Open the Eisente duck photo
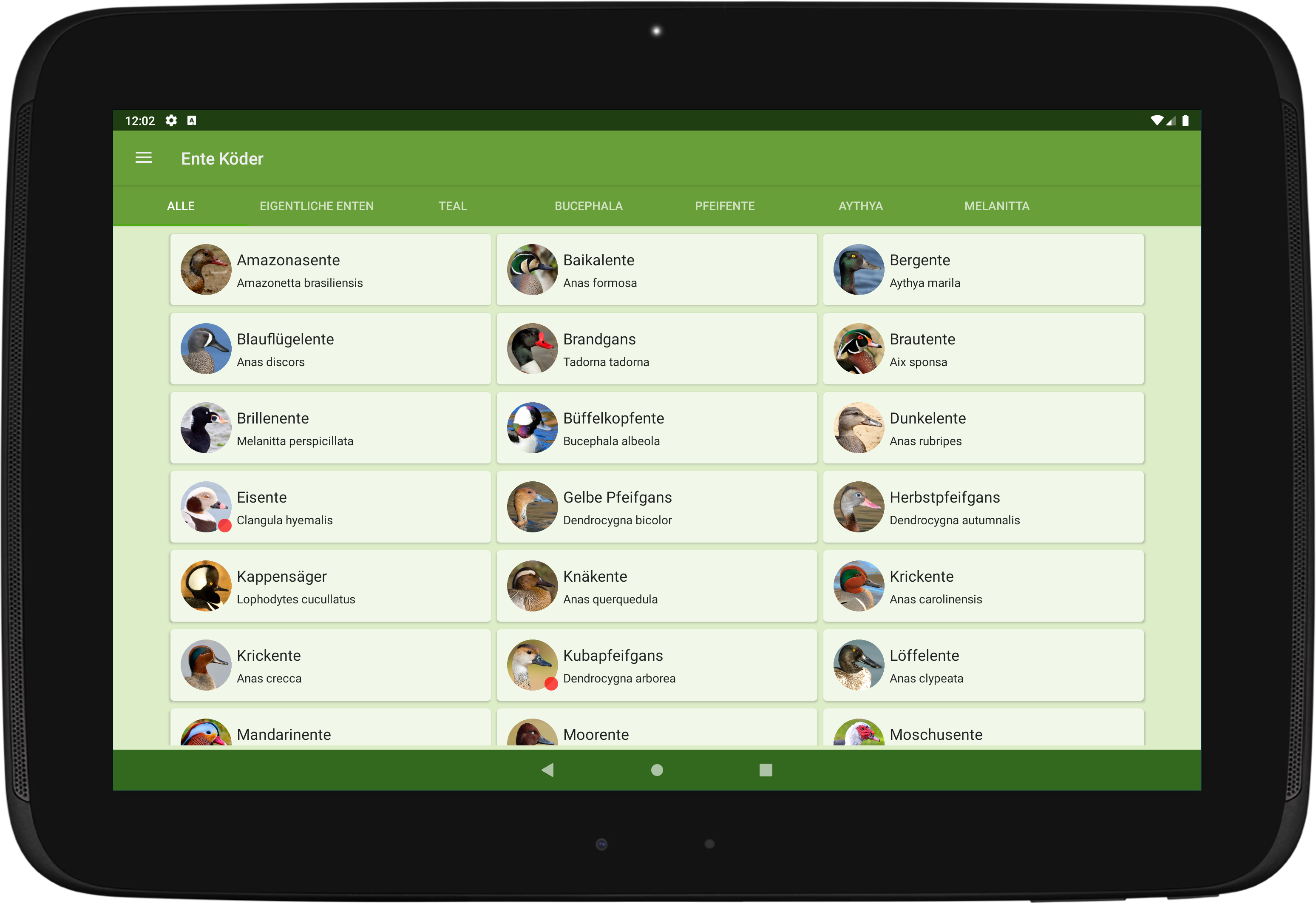 coord(206,507)
